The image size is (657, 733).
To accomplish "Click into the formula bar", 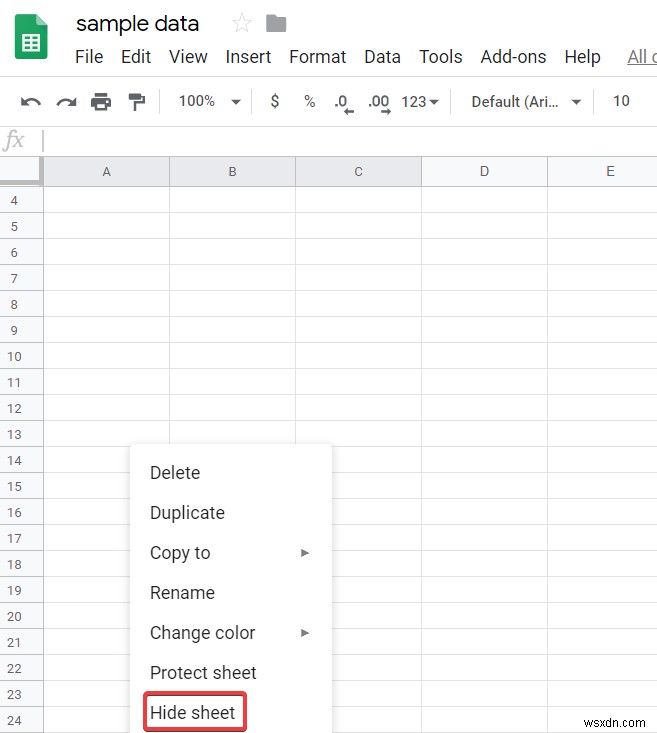I will point(348,141).
